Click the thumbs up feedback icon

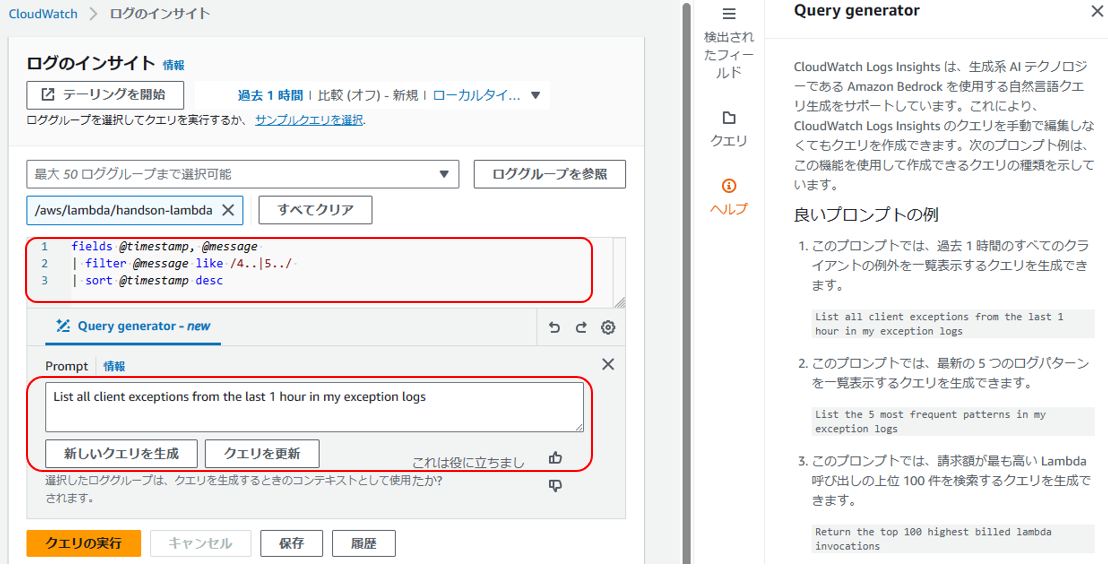(555, 458)
